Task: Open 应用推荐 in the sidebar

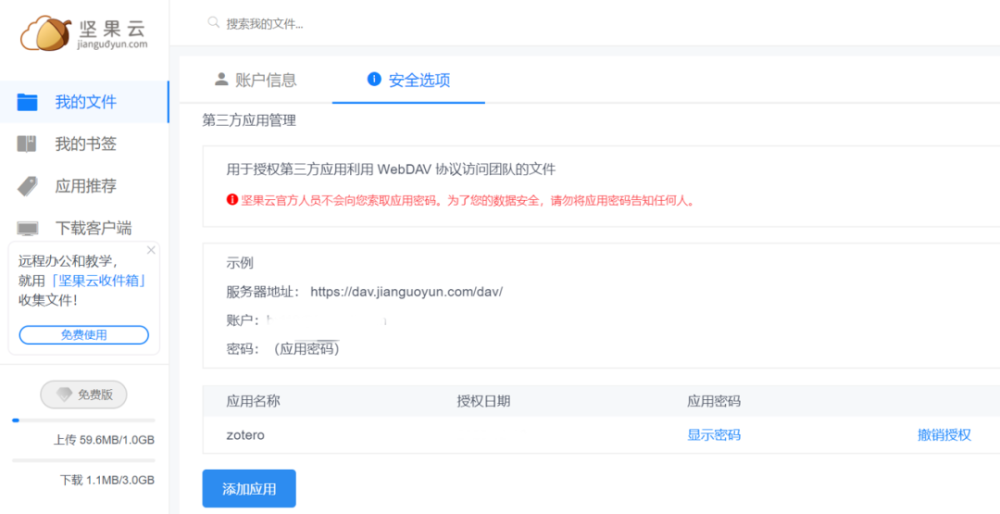Action: (84, 186)
